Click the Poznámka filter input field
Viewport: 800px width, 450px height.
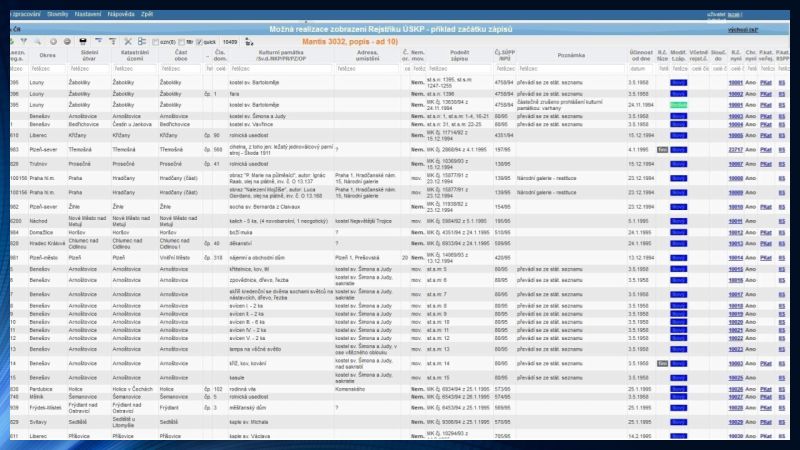(571, 68)
